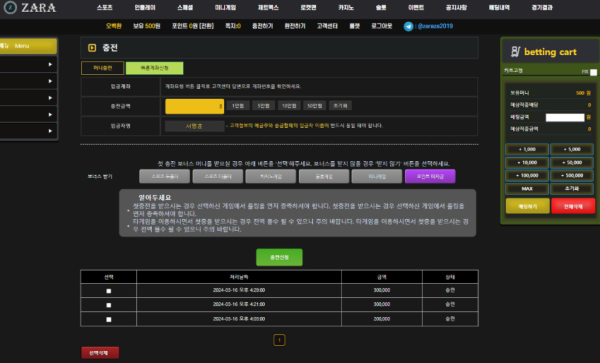This screenshot has height=363, width=600.
Task: Expand the third sidebar menu arrow
Action: pos(50,98)
